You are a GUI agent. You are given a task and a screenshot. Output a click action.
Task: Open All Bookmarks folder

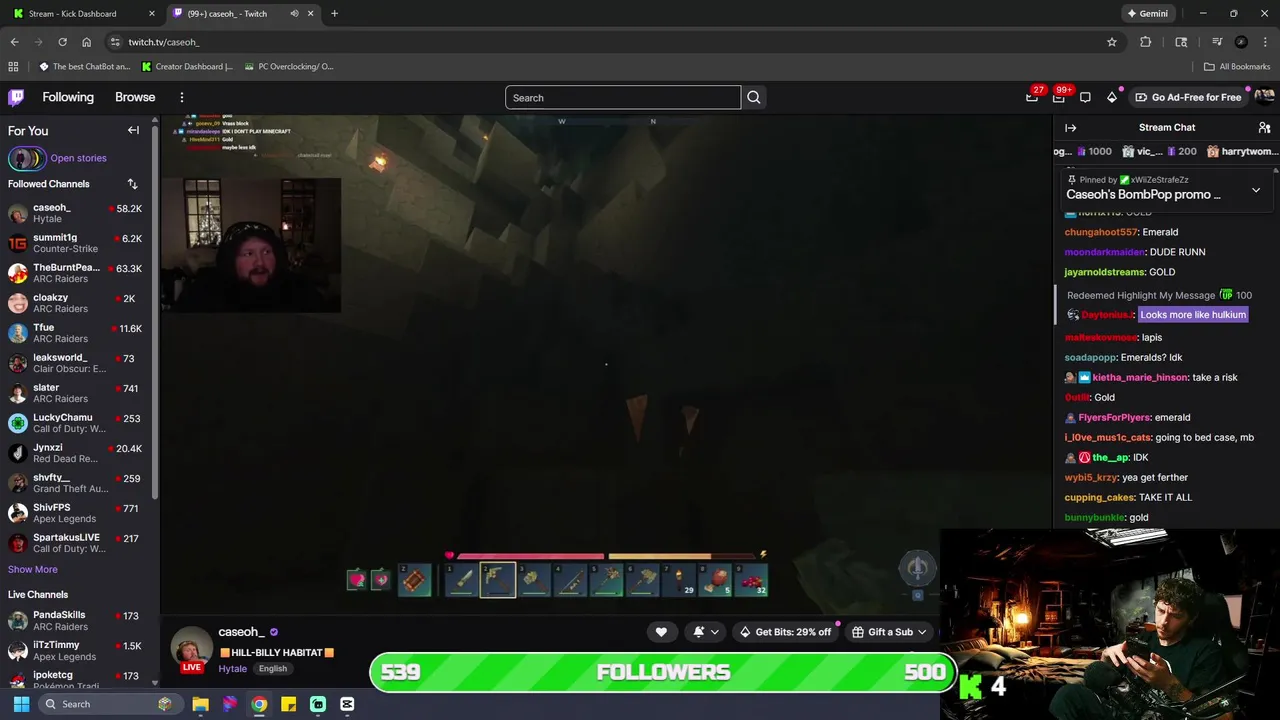(x=1237, y=67)
